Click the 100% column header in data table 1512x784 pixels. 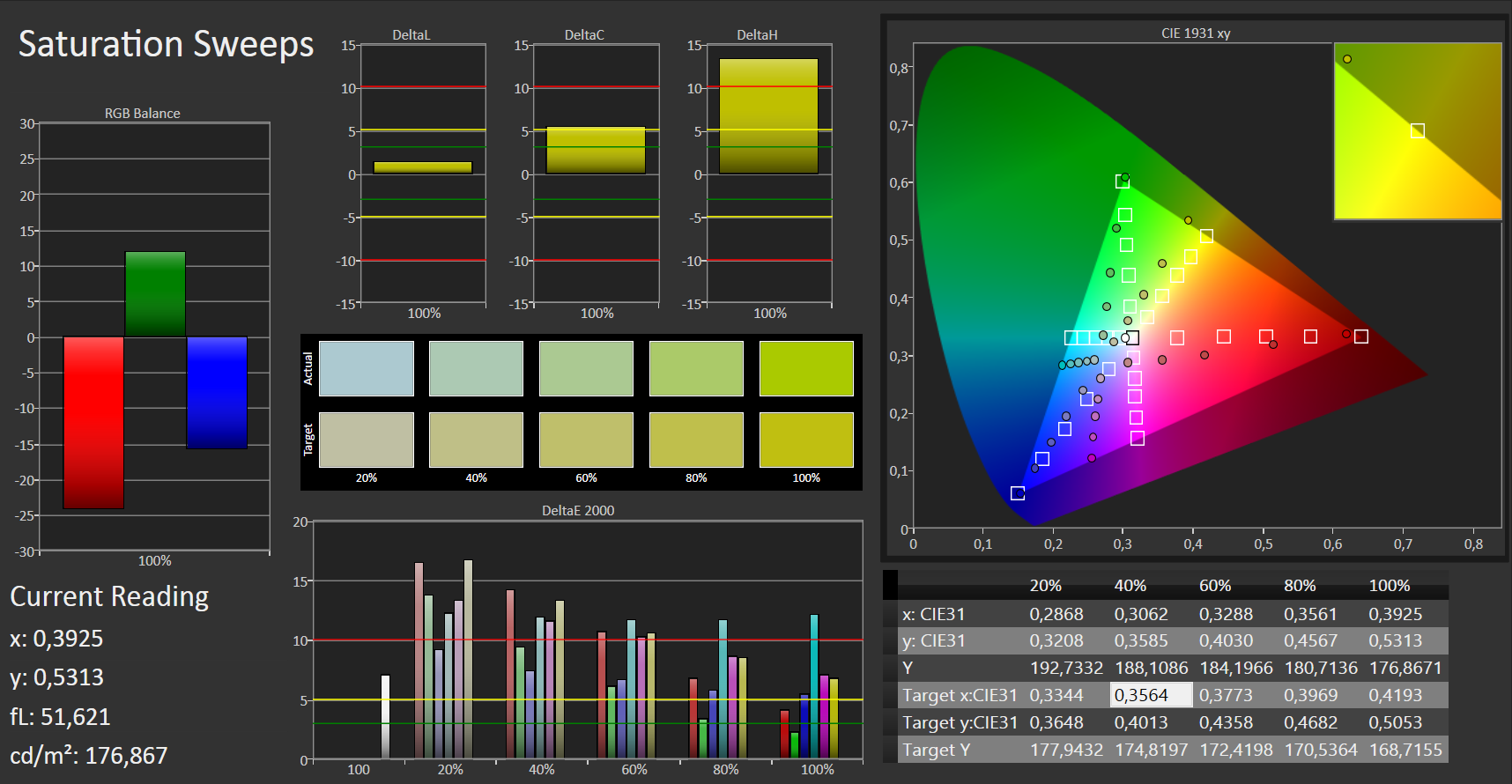pyautogui.click(x=1389, y=586)
